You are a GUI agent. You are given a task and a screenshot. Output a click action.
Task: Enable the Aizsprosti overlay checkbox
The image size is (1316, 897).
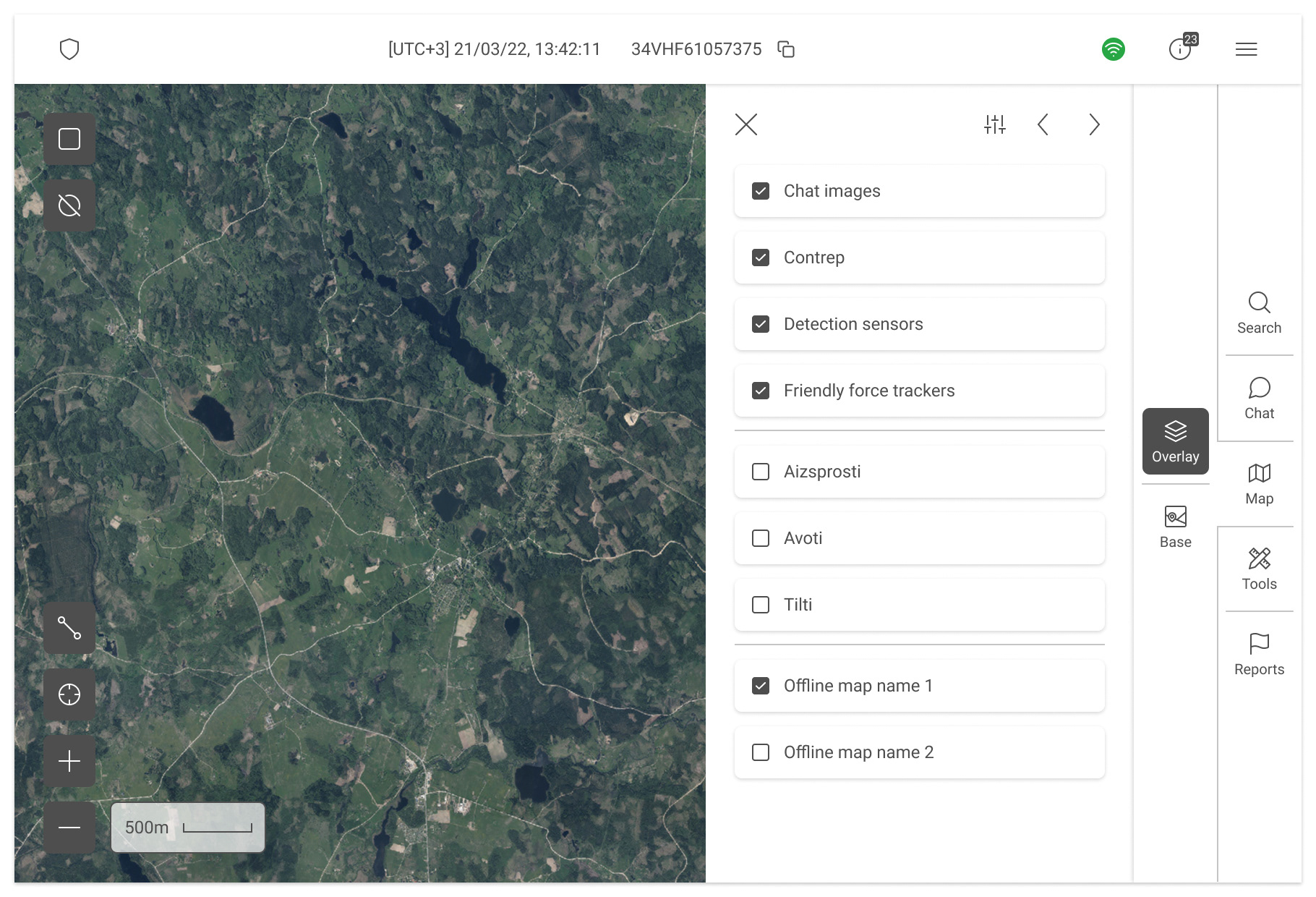[761, 472]
